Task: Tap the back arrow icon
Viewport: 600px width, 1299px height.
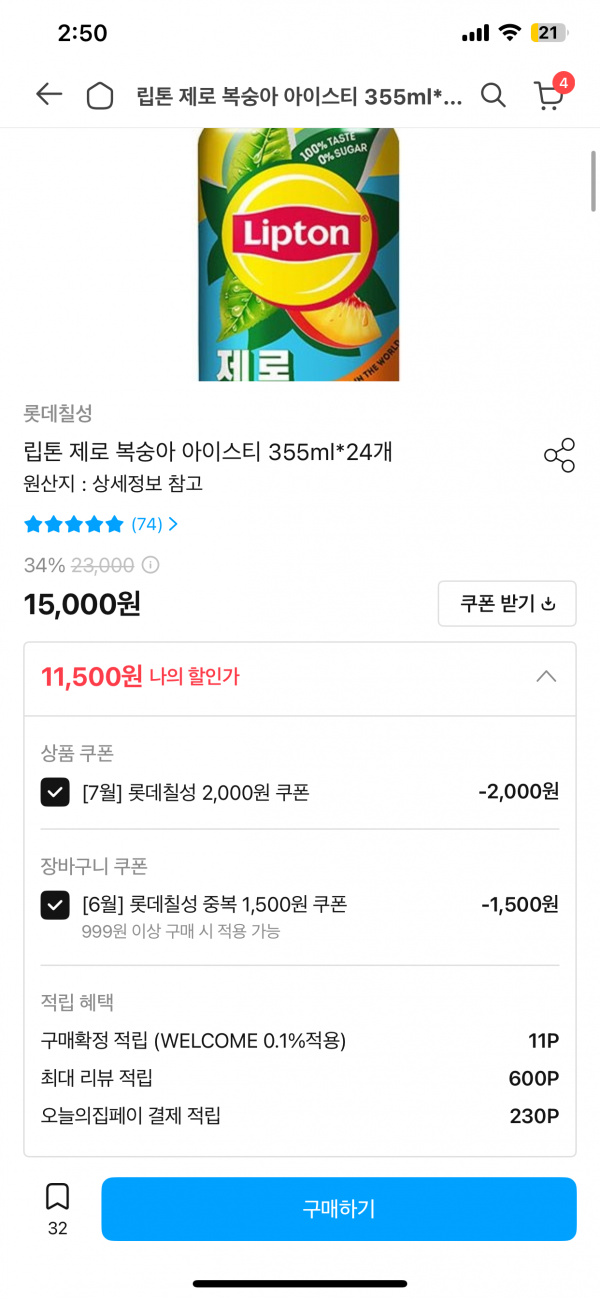Action: (x=48, y=95)
